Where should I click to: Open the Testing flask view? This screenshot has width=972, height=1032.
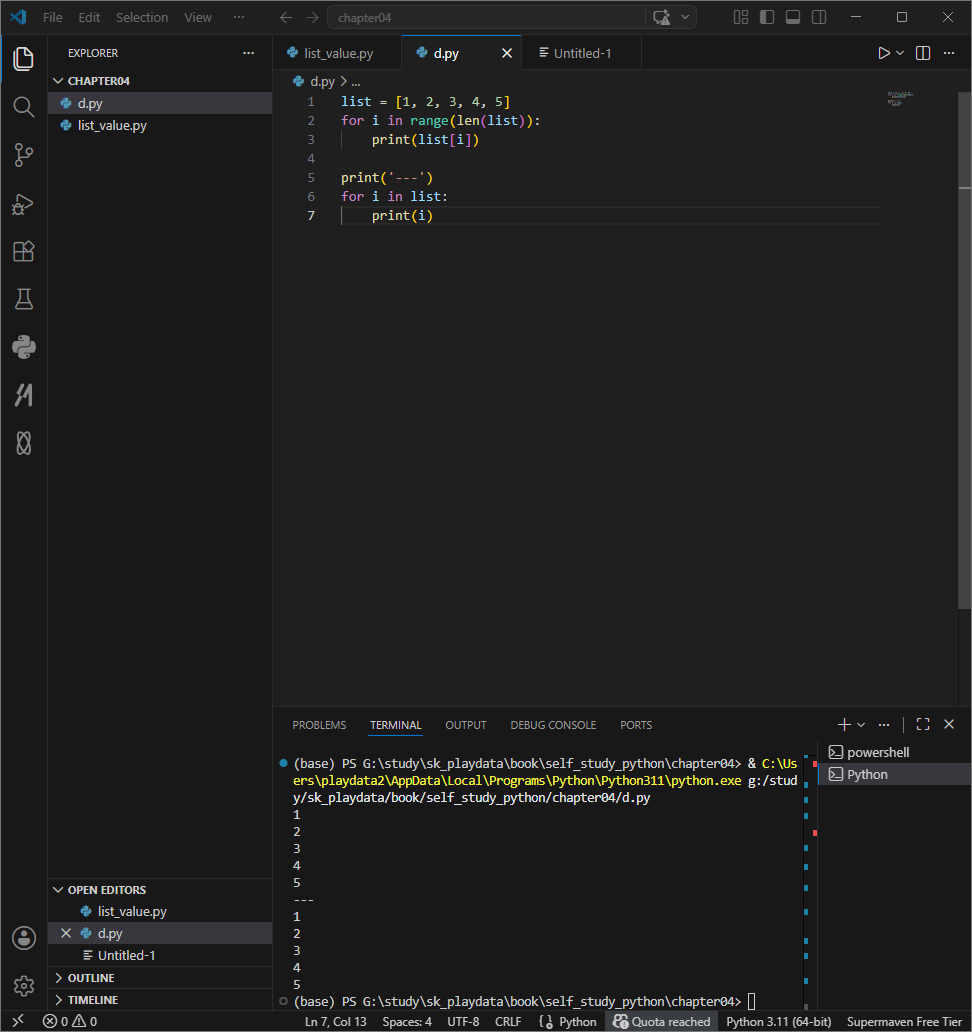pos(24,299)
